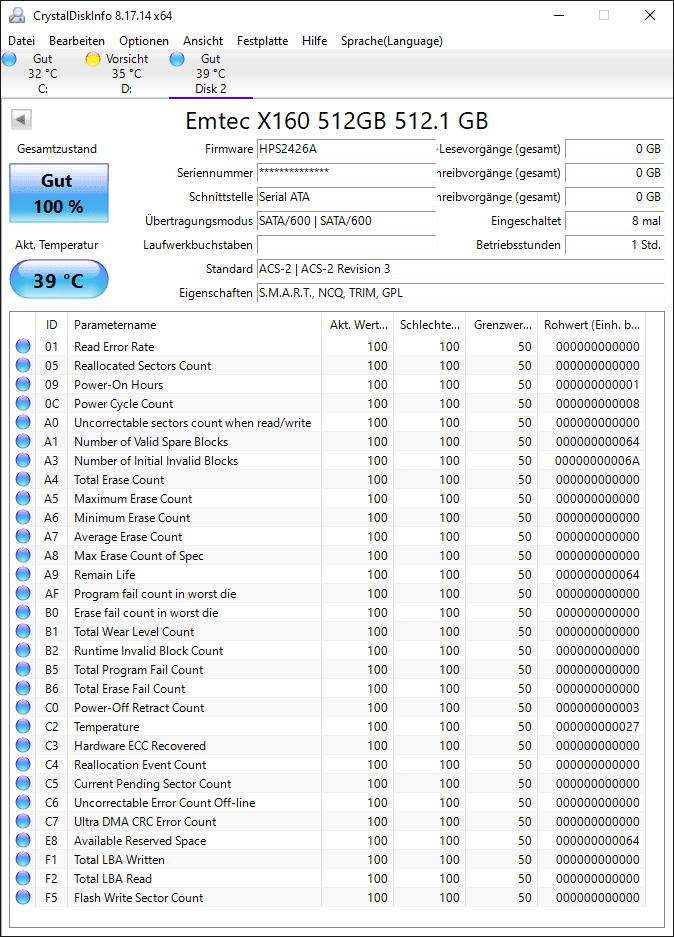
Task: Click status icon for Hardware ECC Recovered
Action: click(x=23, y=745)
